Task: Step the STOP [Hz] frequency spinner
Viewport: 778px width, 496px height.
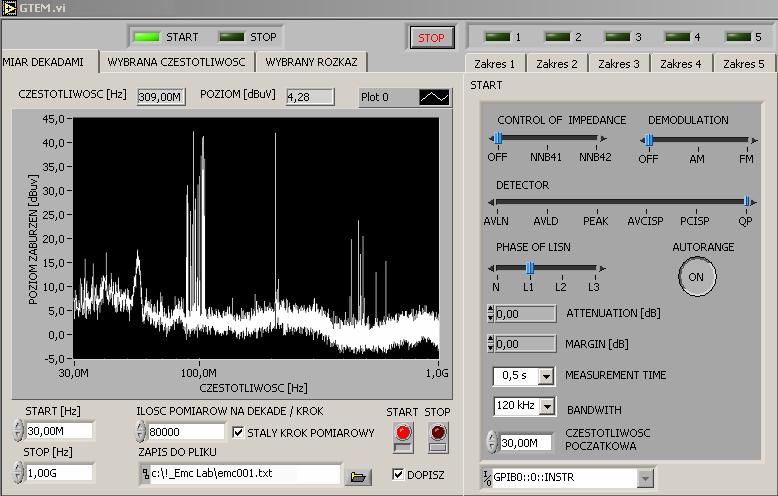Action: pyautogui.click(x=18, y=472)
